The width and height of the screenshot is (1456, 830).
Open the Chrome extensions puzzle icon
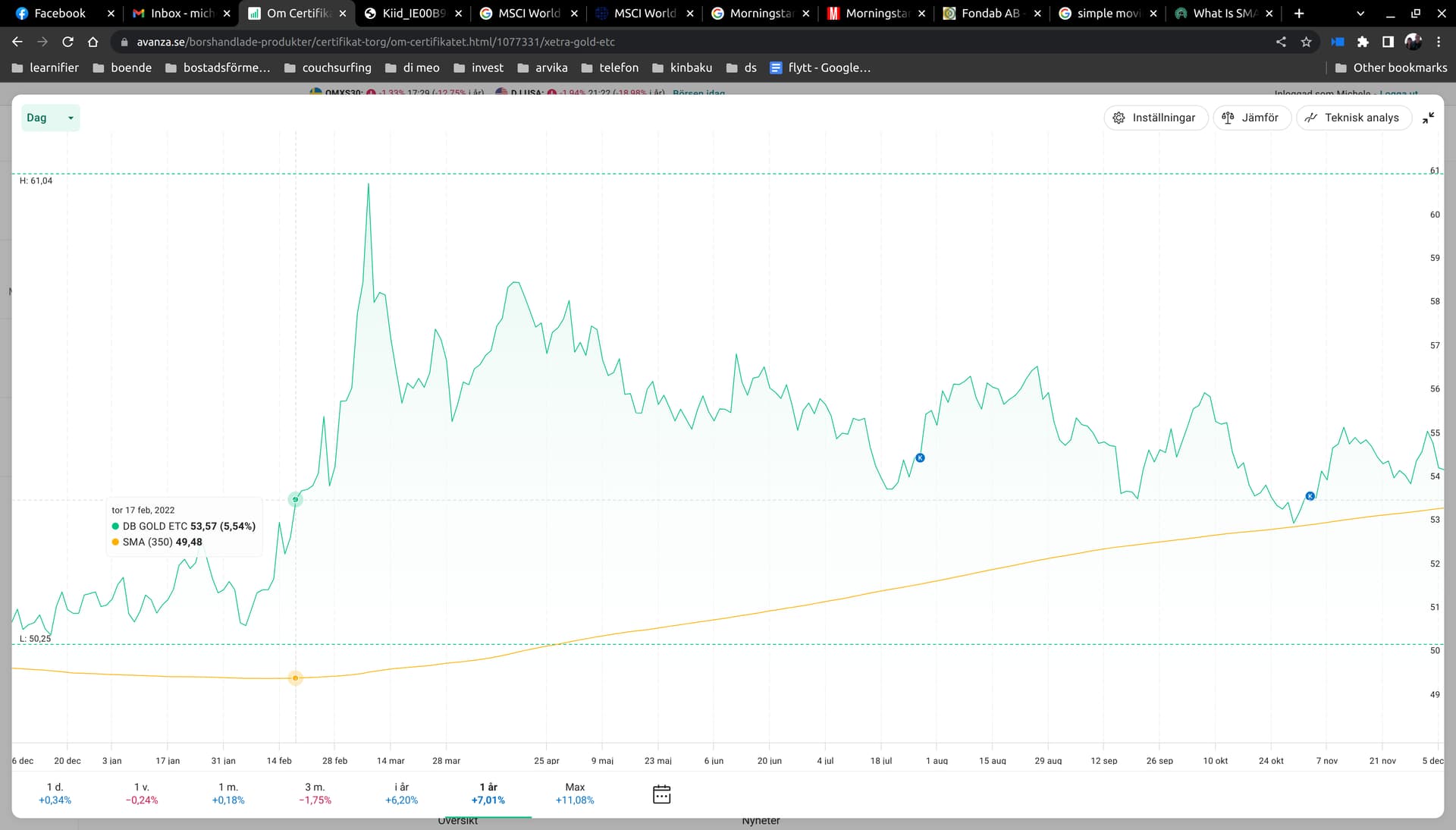click(1363, 42)
